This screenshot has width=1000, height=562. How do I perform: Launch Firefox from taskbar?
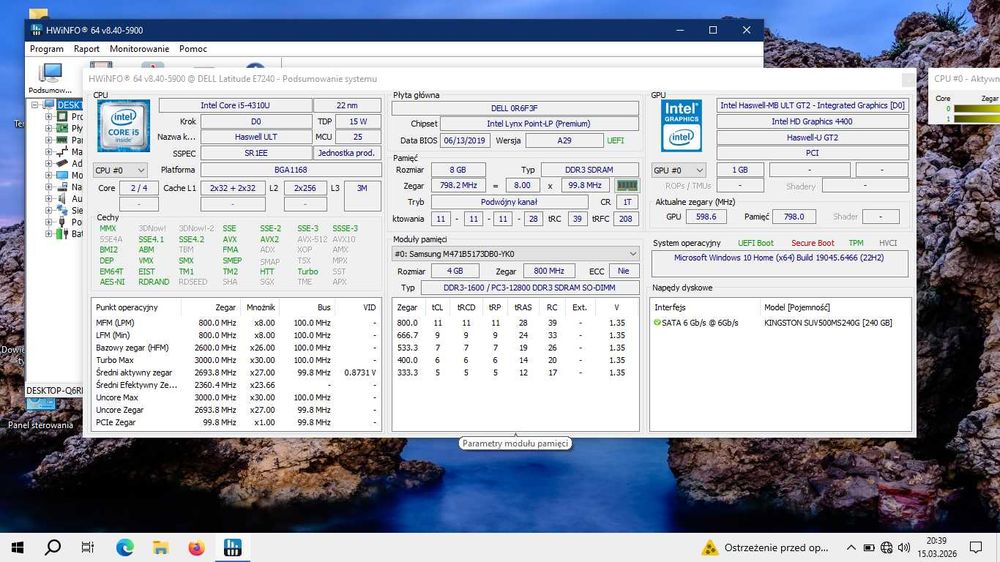[197, 547]
